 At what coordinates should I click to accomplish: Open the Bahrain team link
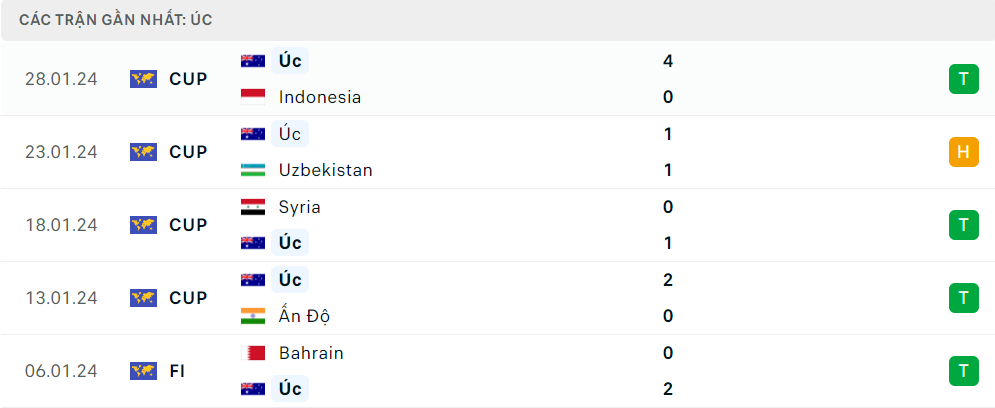311,353
